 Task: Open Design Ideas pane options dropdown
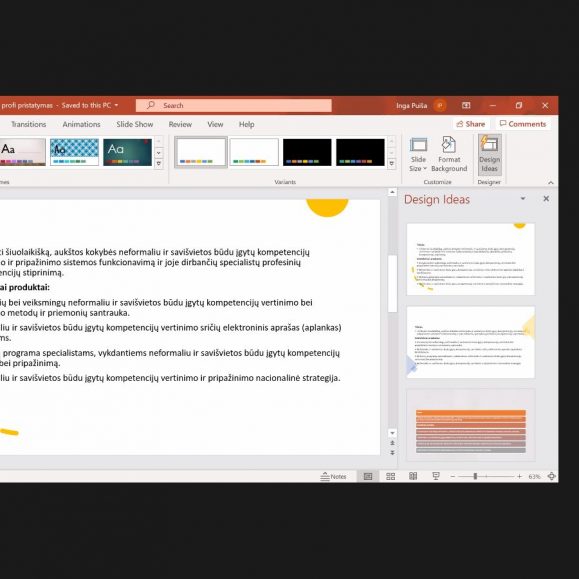[523, 199]
